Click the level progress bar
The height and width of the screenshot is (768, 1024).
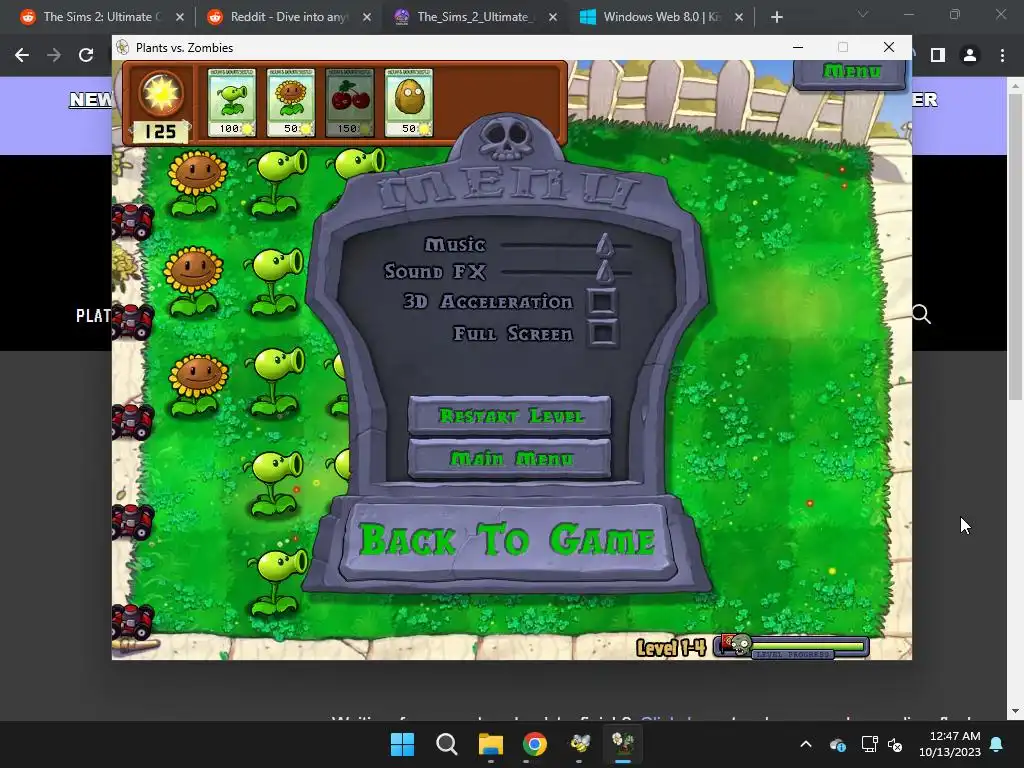792,647
